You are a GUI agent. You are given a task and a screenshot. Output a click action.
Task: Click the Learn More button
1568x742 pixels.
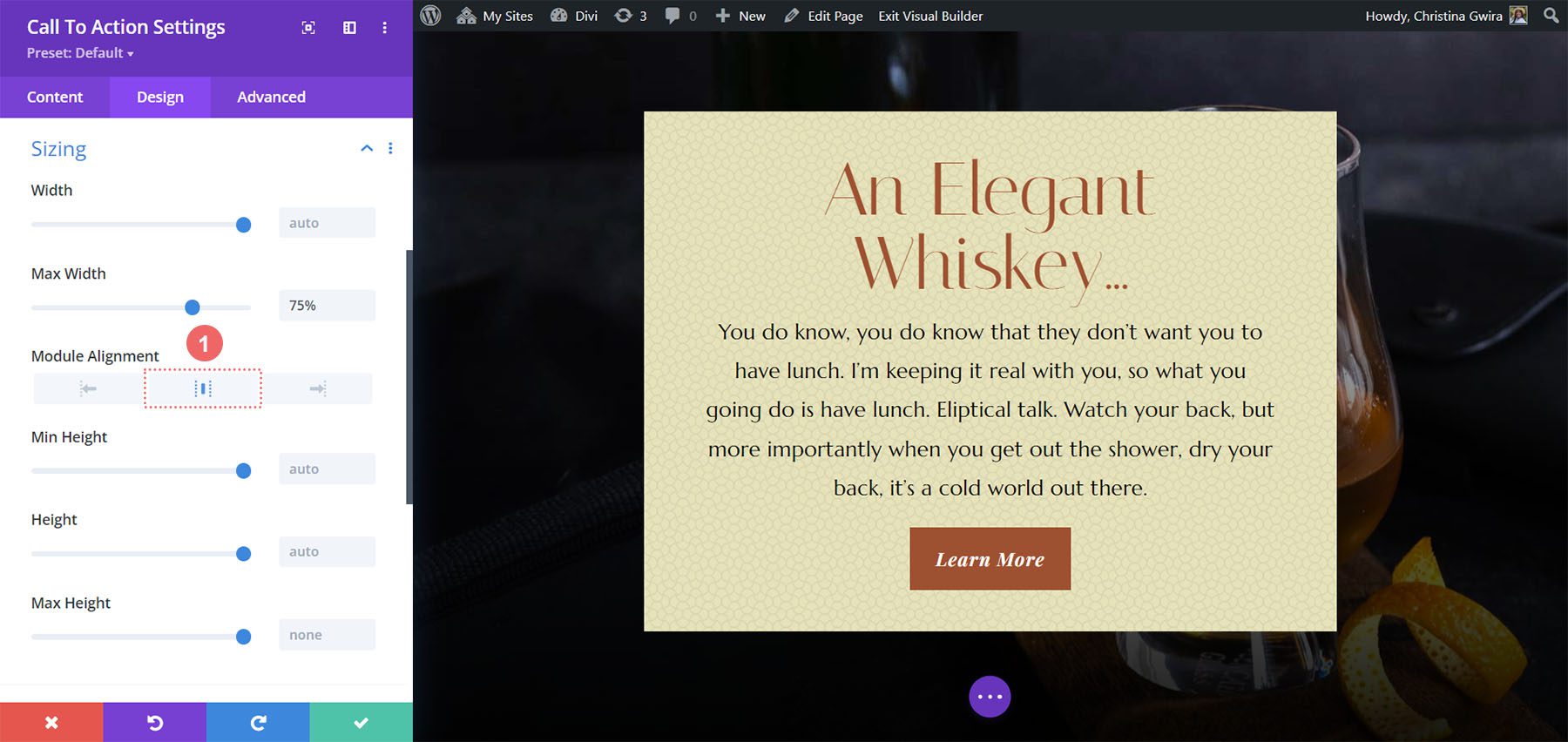[x=990, y=559]
